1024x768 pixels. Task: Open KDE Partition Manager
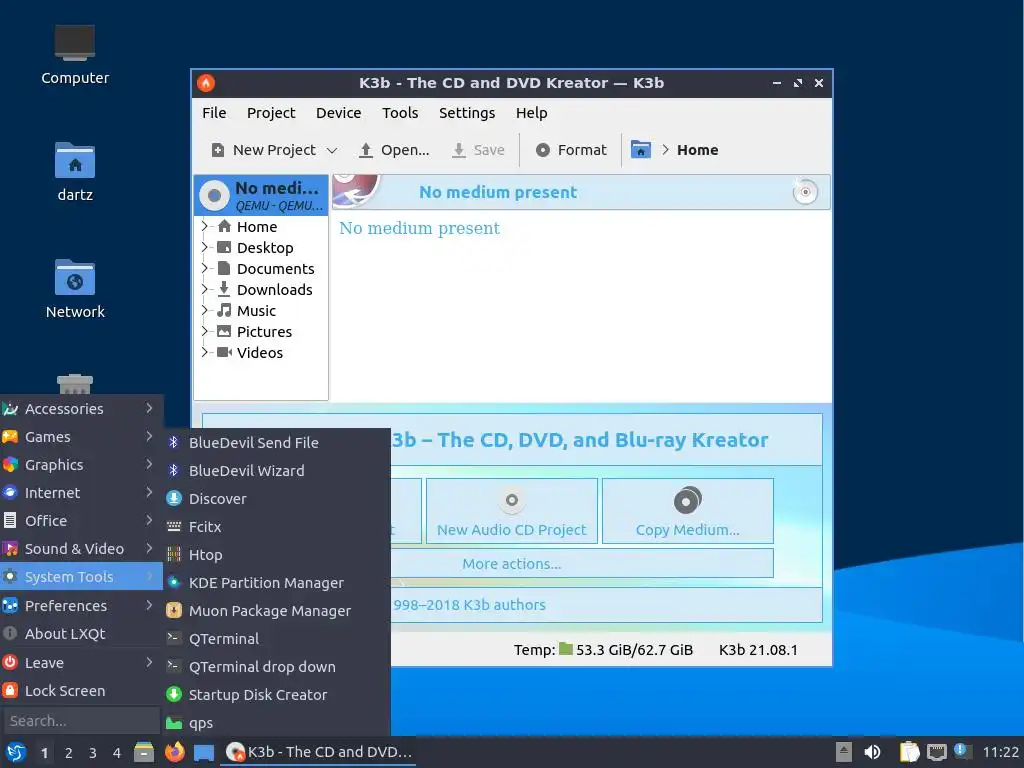point(276,583)
